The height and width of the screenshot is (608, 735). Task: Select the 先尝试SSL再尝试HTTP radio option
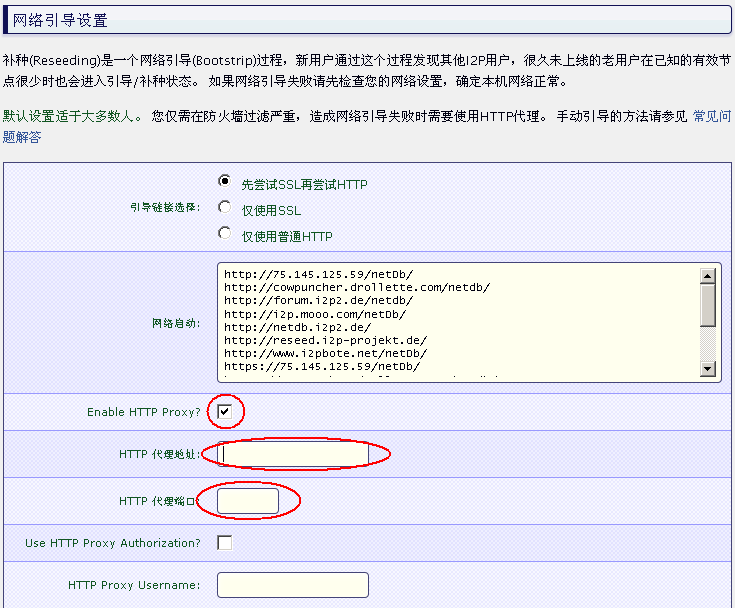pos(225,181)
